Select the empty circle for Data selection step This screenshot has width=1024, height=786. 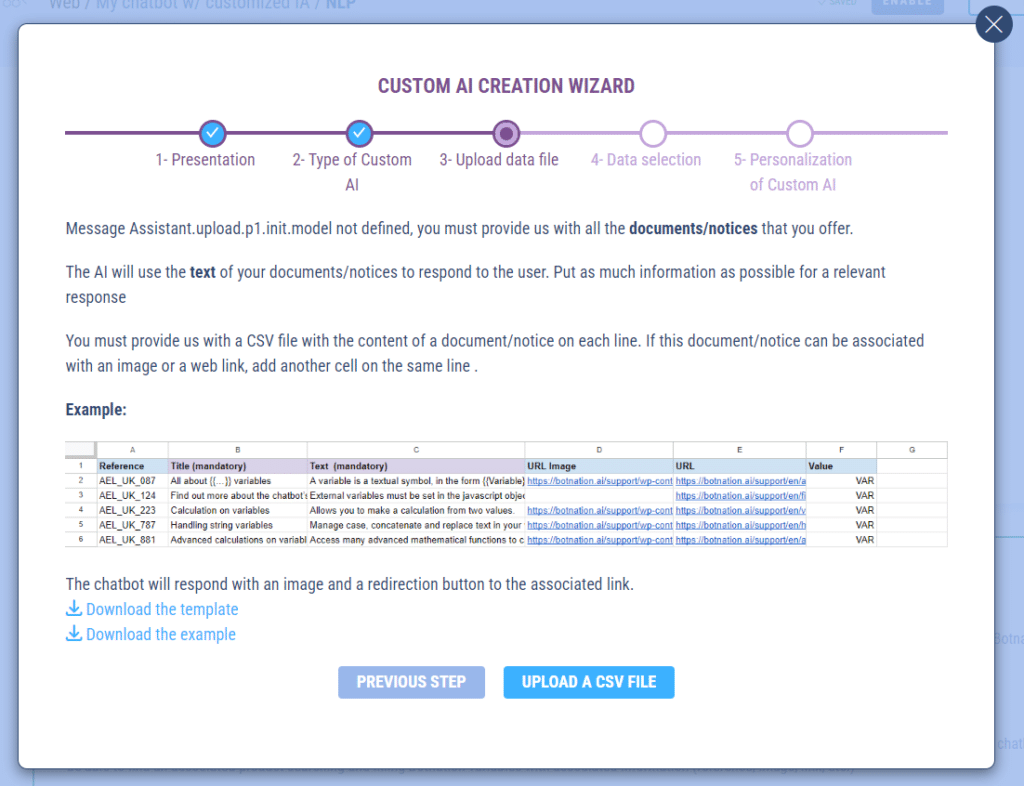[x=653, y=133]
